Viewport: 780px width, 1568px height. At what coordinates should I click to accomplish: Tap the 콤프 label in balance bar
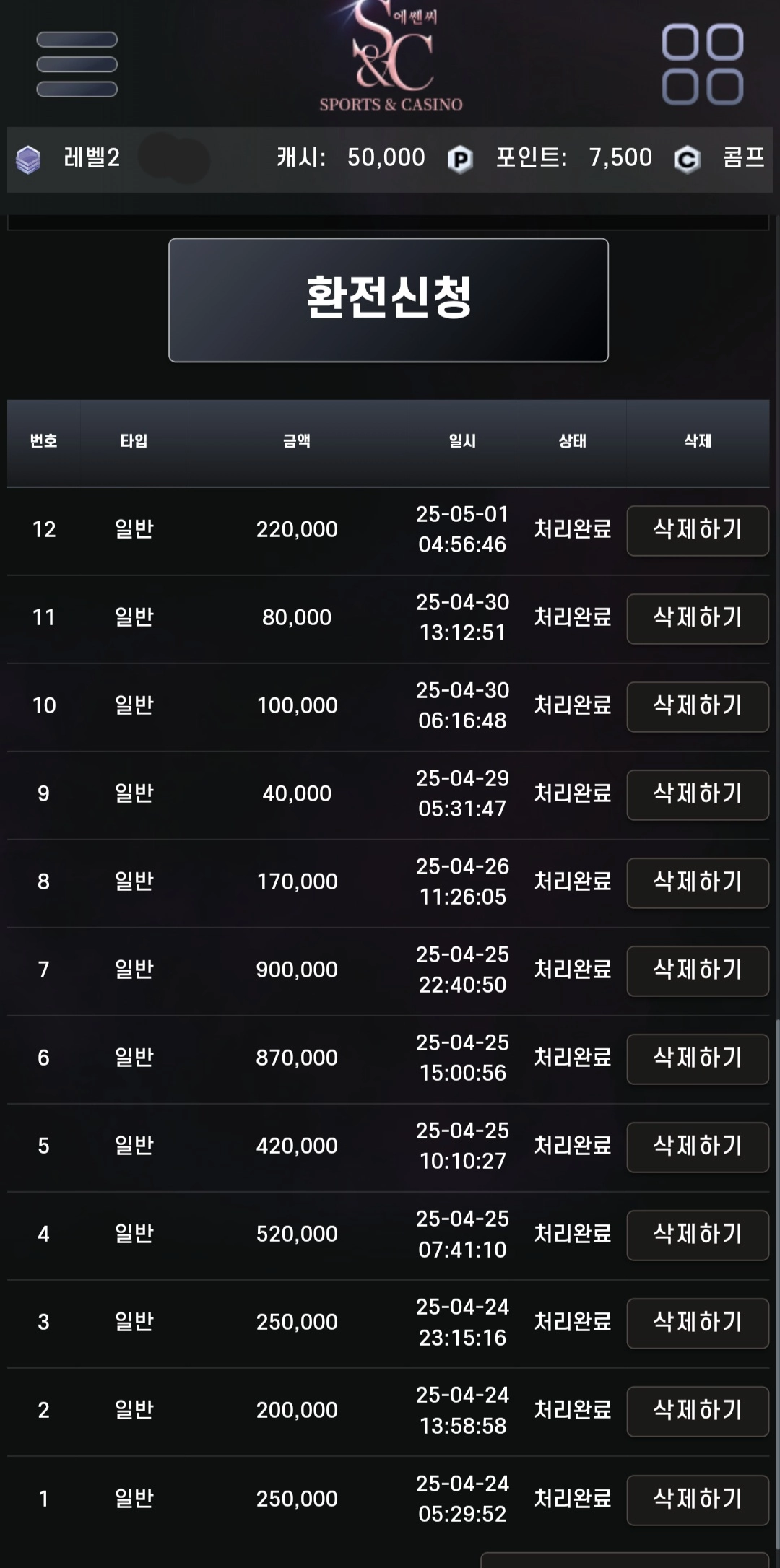click(x=744, y=157)
